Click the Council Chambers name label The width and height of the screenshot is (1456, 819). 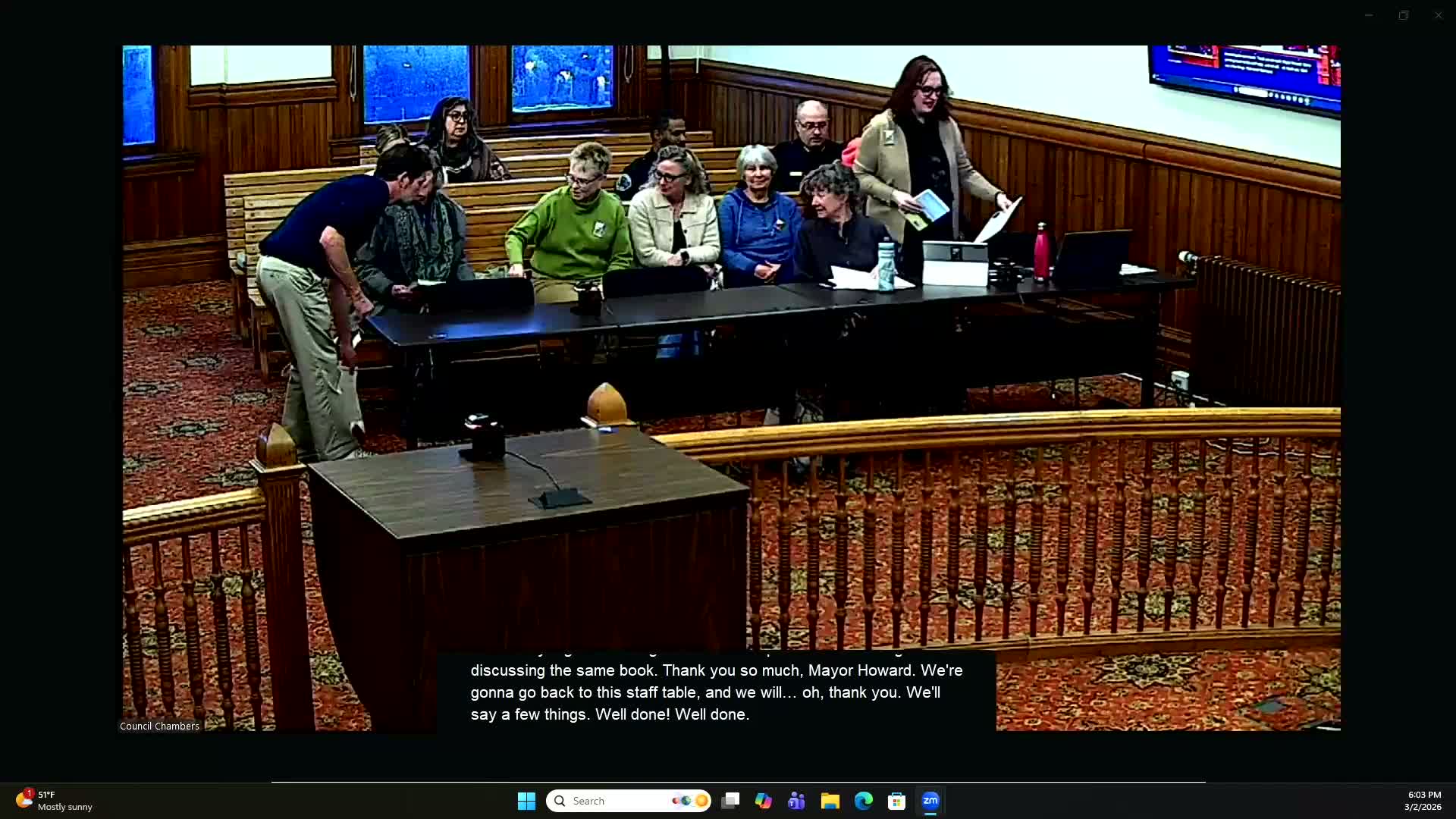(159, 726)
